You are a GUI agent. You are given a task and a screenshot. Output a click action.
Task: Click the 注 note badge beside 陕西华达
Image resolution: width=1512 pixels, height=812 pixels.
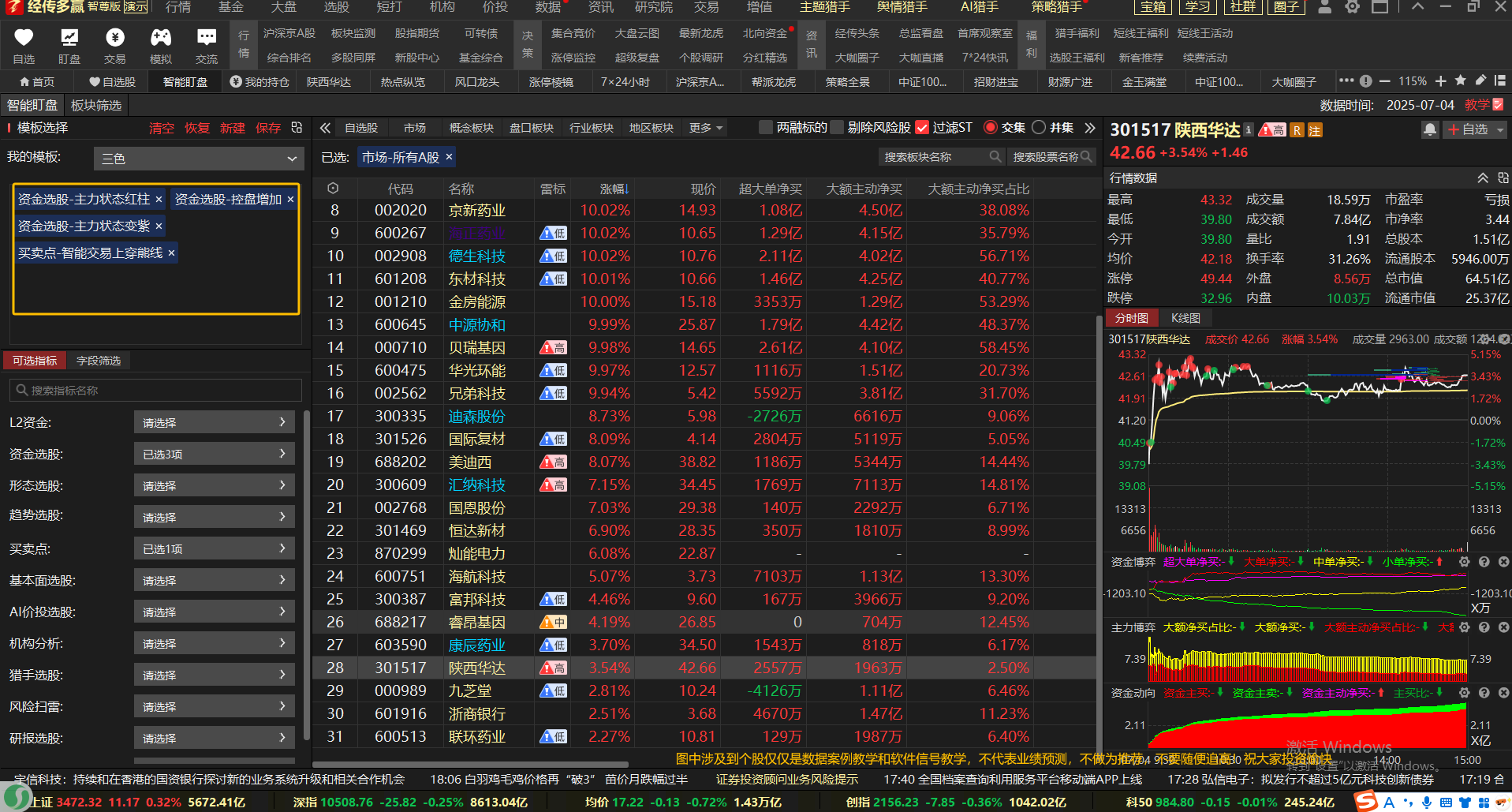coord(1315,130)
